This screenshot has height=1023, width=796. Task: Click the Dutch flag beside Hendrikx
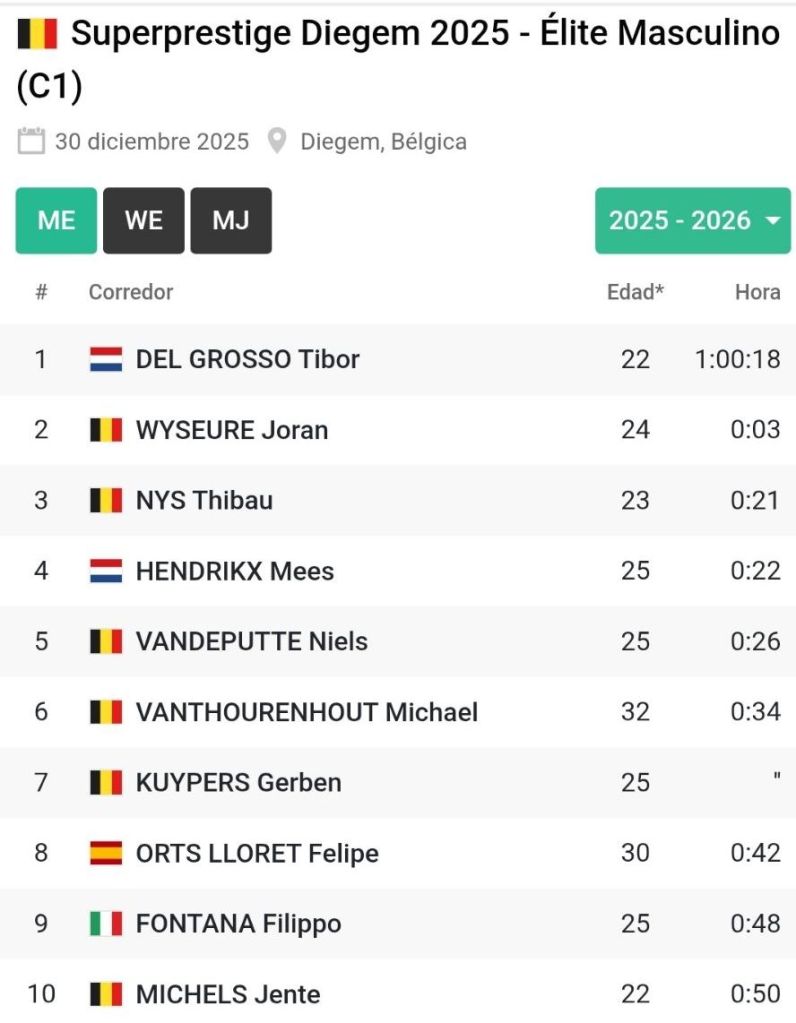pyautogui.click(x=106, y=571)
